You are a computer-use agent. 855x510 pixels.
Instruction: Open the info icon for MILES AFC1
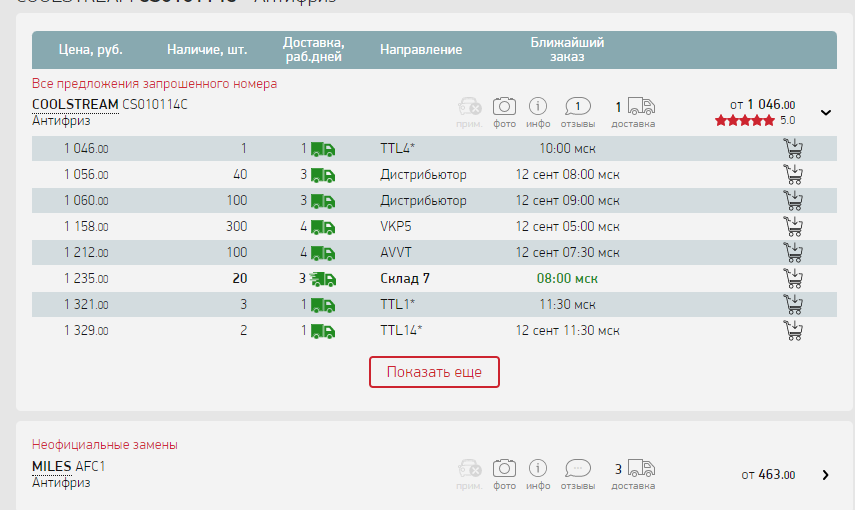point(538,468)
